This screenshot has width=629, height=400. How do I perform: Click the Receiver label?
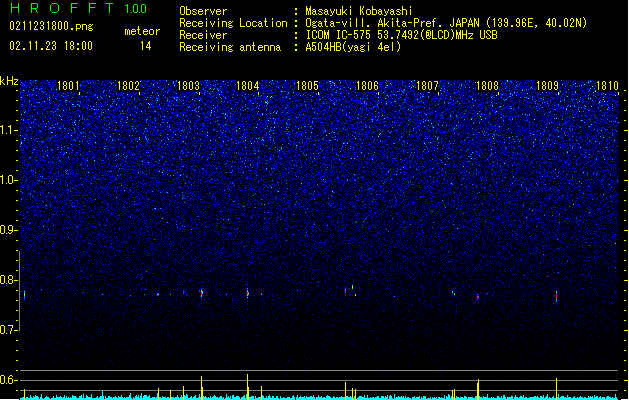203,35
